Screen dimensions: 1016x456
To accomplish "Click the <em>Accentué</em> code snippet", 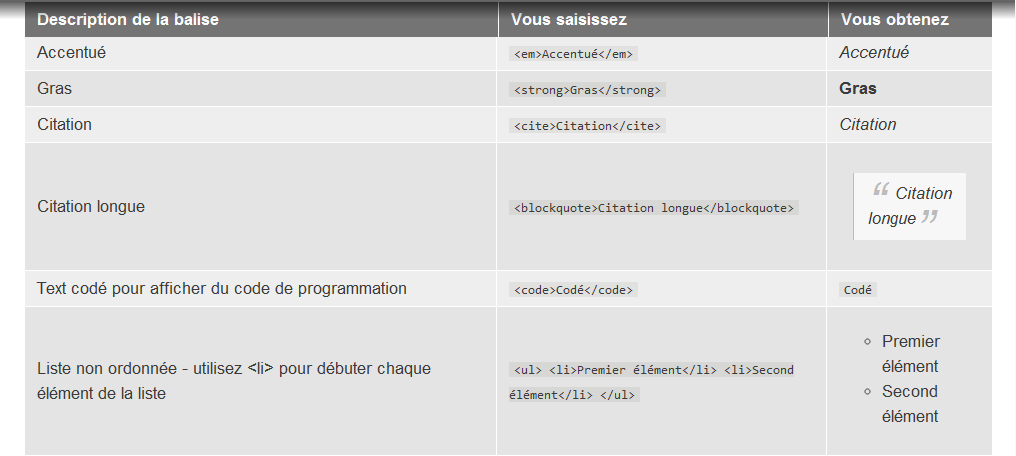I will click(x=573, y=54).
